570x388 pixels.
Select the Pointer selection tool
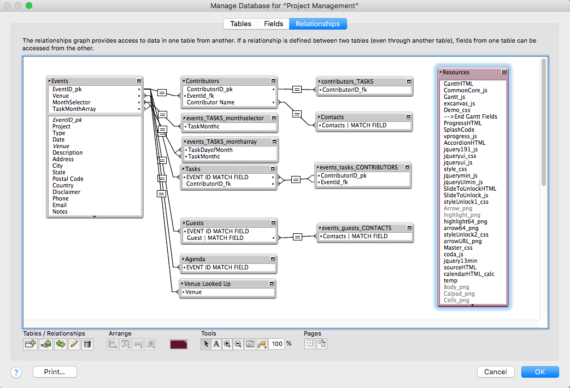[206, 344]
